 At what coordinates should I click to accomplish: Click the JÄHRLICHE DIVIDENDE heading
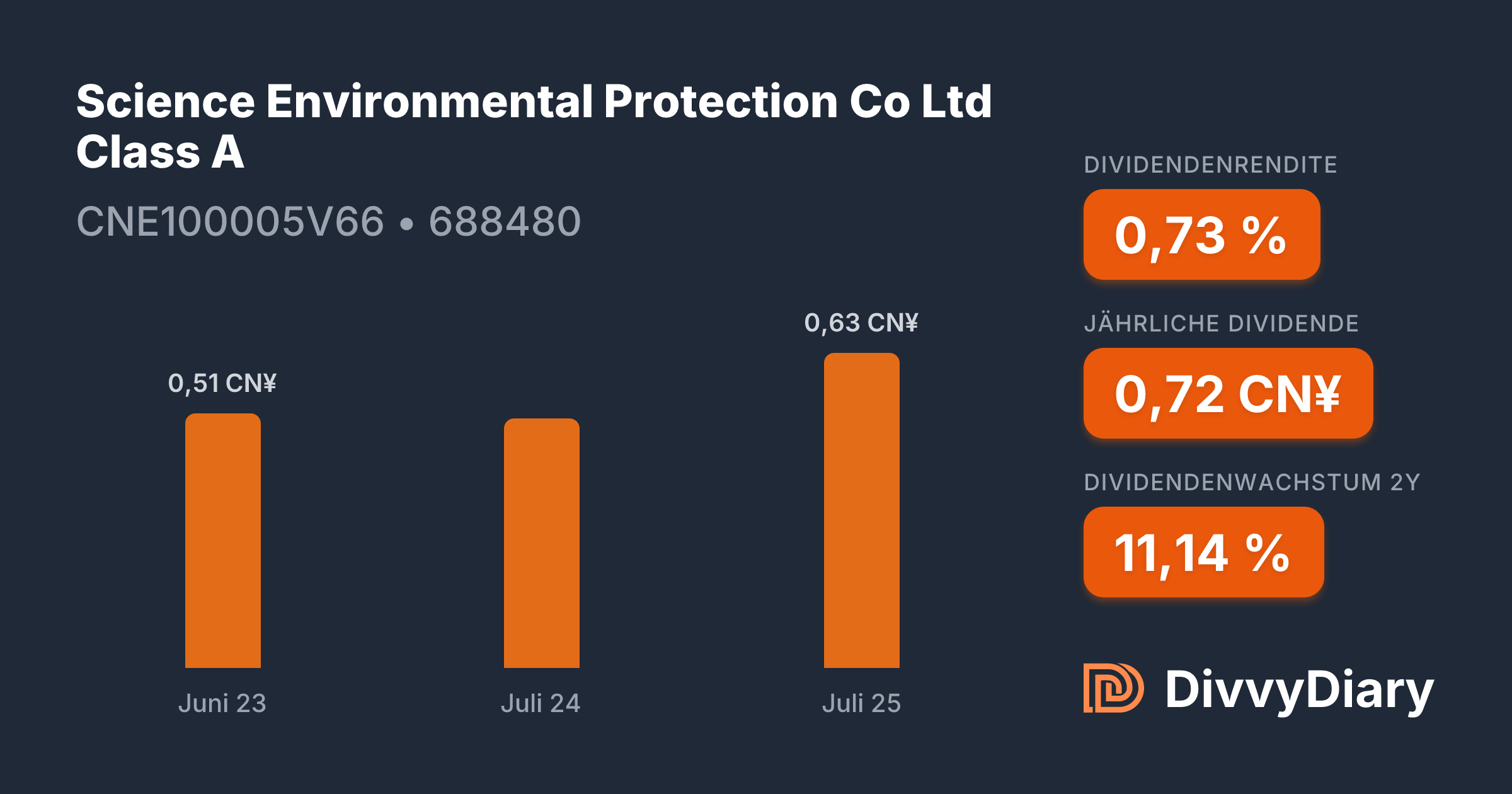[1221, 324]
